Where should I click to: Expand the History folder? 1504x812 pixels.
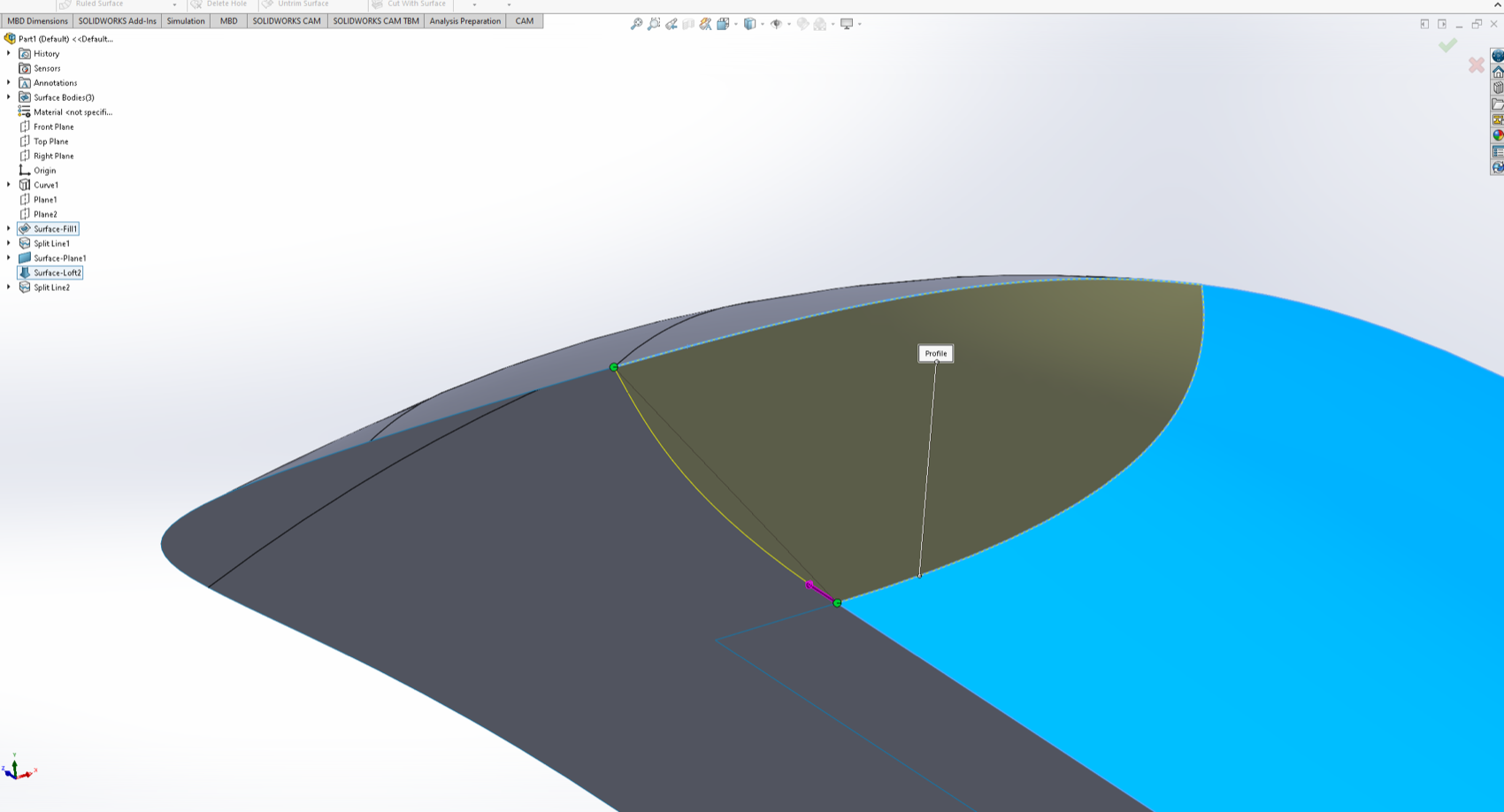point(9,54)
